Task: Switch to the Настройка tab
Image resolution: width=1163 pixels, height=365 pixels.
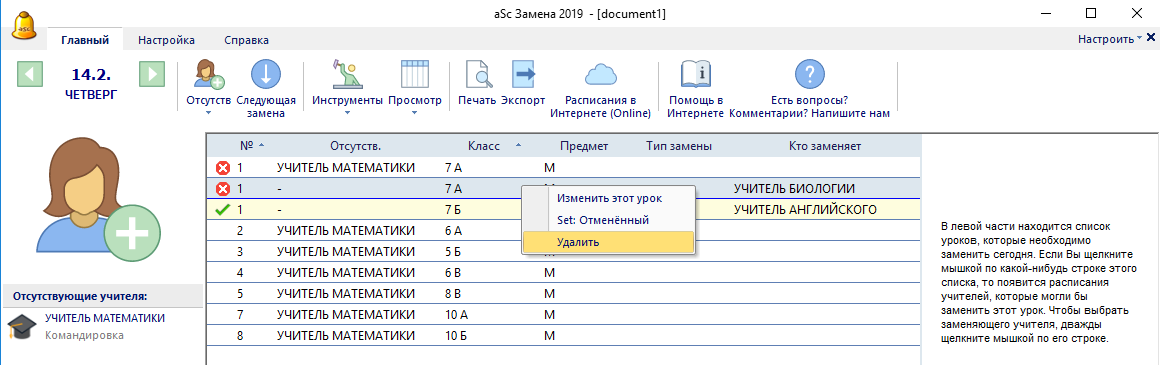Action: coord(166,40)
